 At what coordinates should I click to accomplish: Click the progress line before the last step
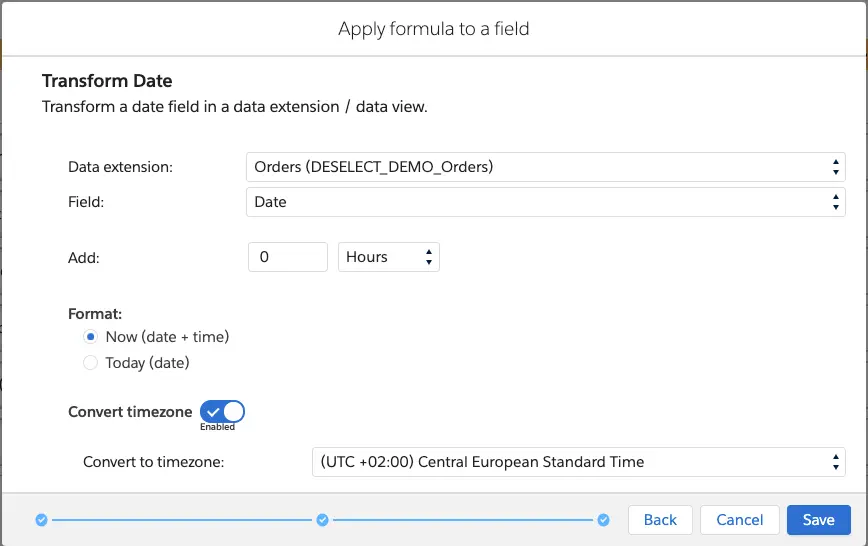pyautogui.click(x=463, y=520)
